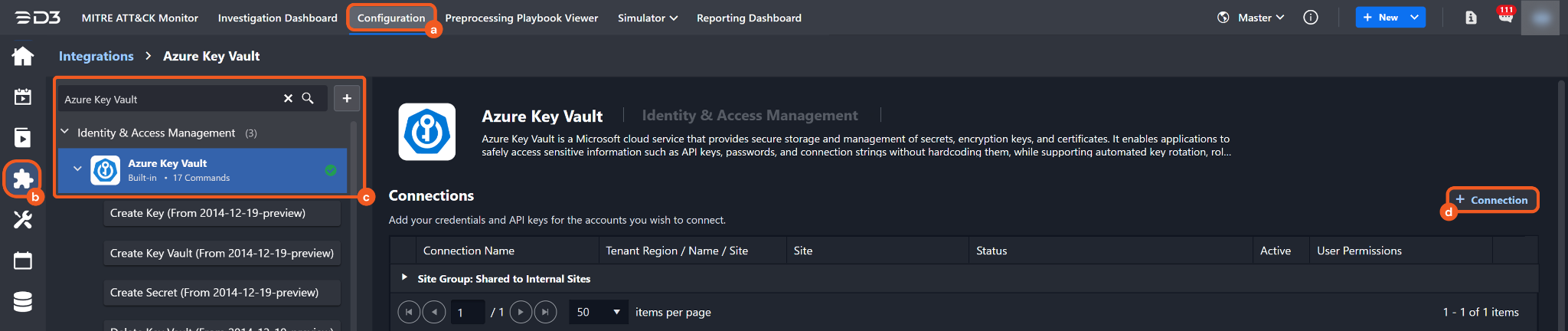Open the Utilities wrench icon in sidebar
The width and height of the screenshot is (1568, 331).
(23, 220)
